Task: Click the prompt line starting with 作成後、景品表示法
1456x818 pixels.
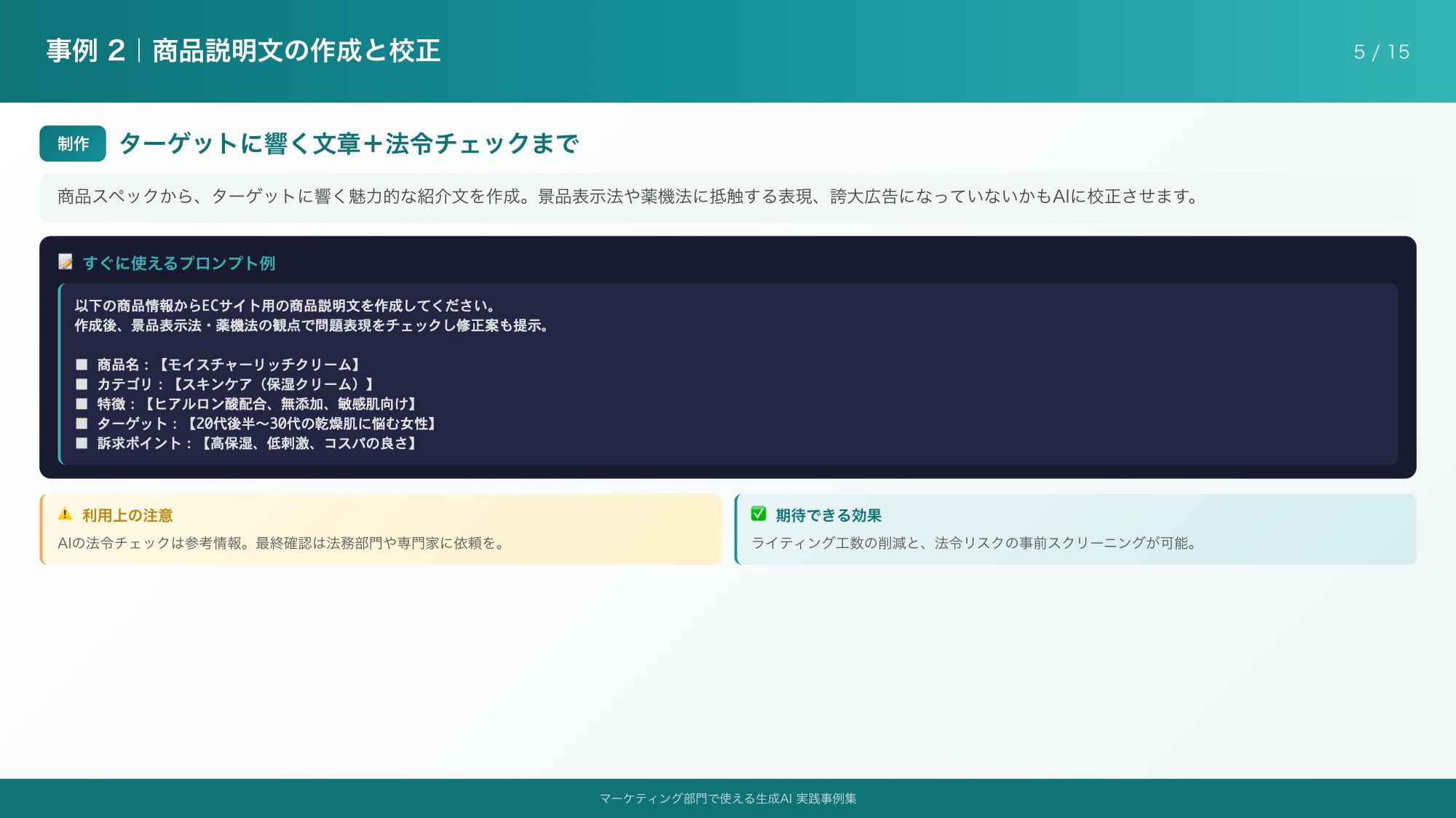Action: click(312, 325)
